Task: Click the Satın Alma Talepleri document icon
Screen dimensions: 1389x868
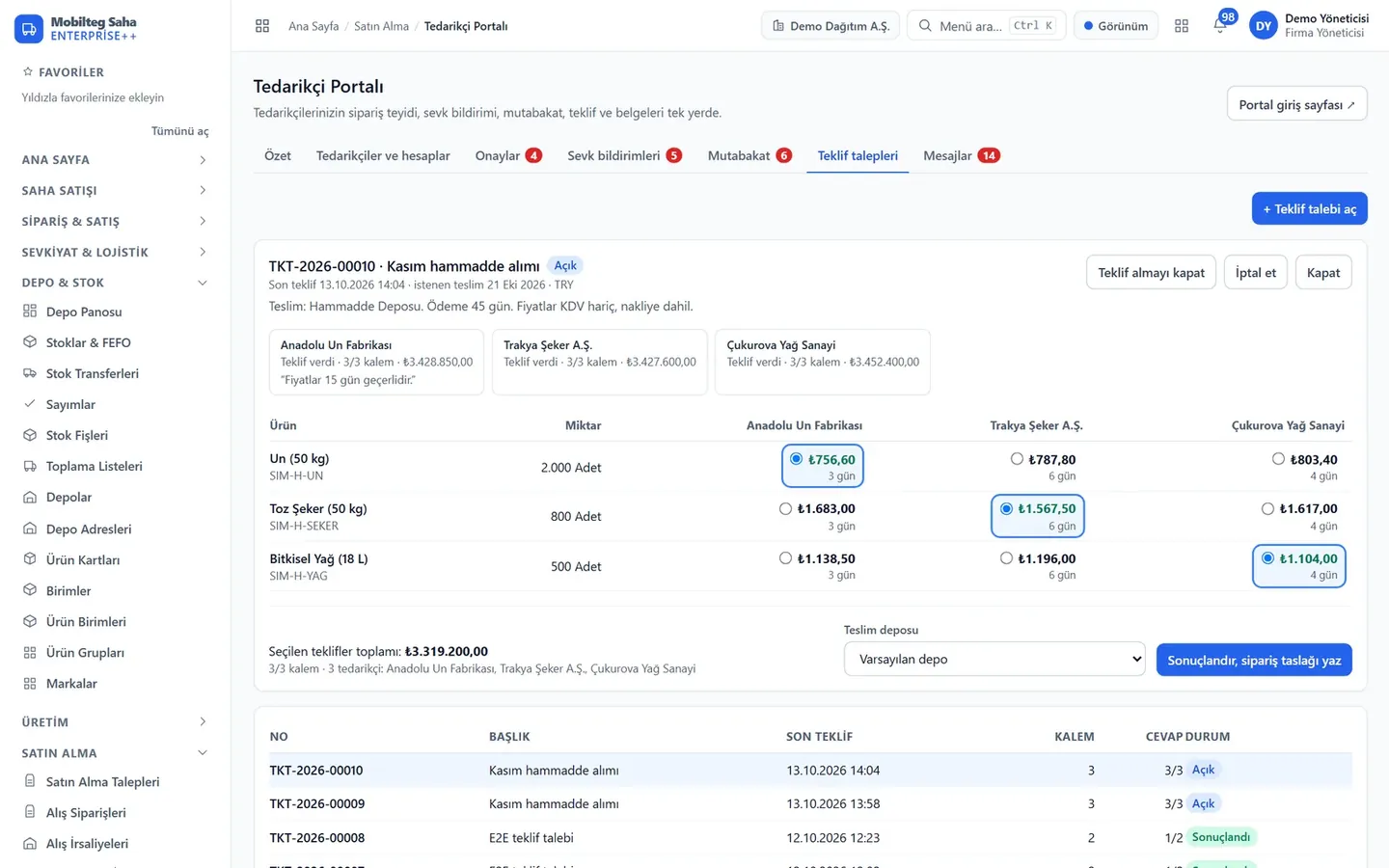Action: pos(30,781)
